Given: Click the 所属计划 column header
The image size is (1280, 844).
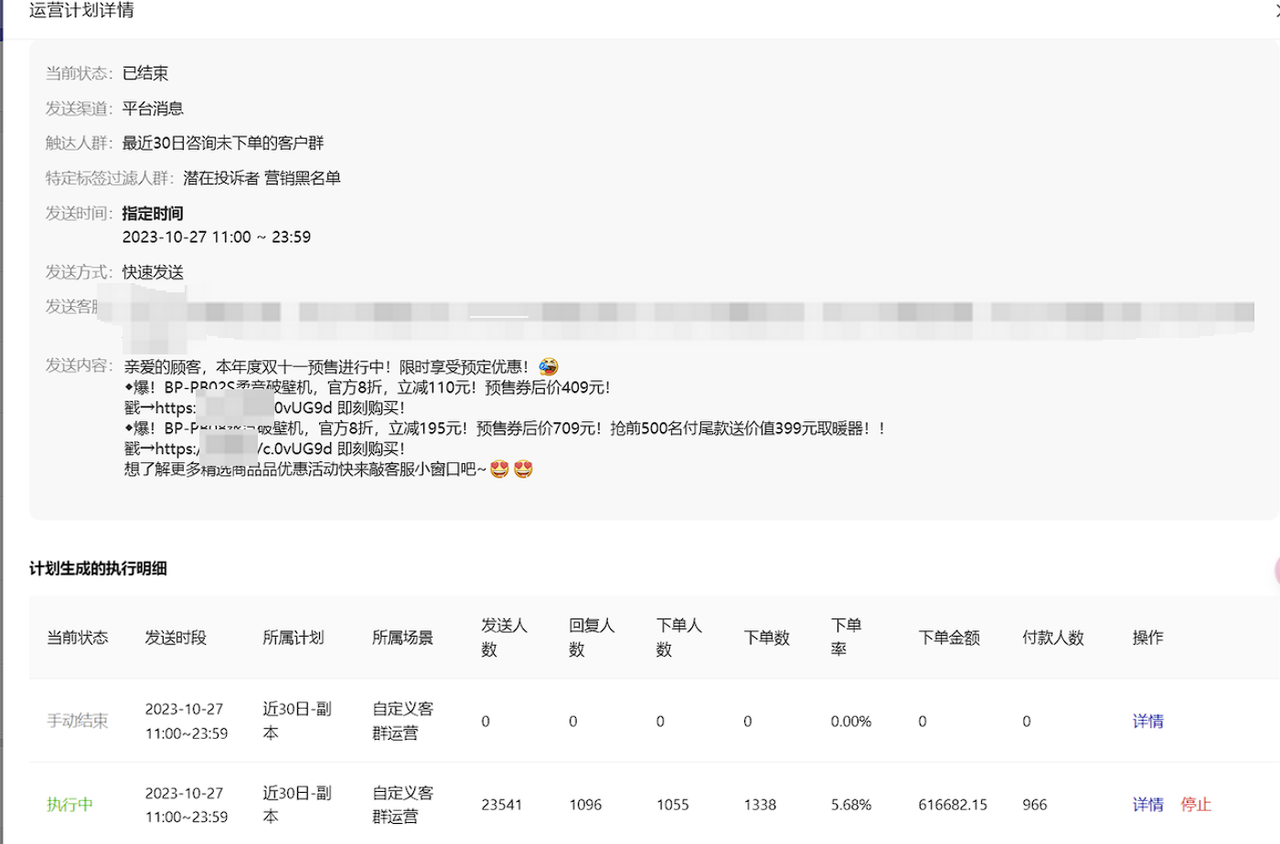Looking at the screenshot, I should point(294,637).
